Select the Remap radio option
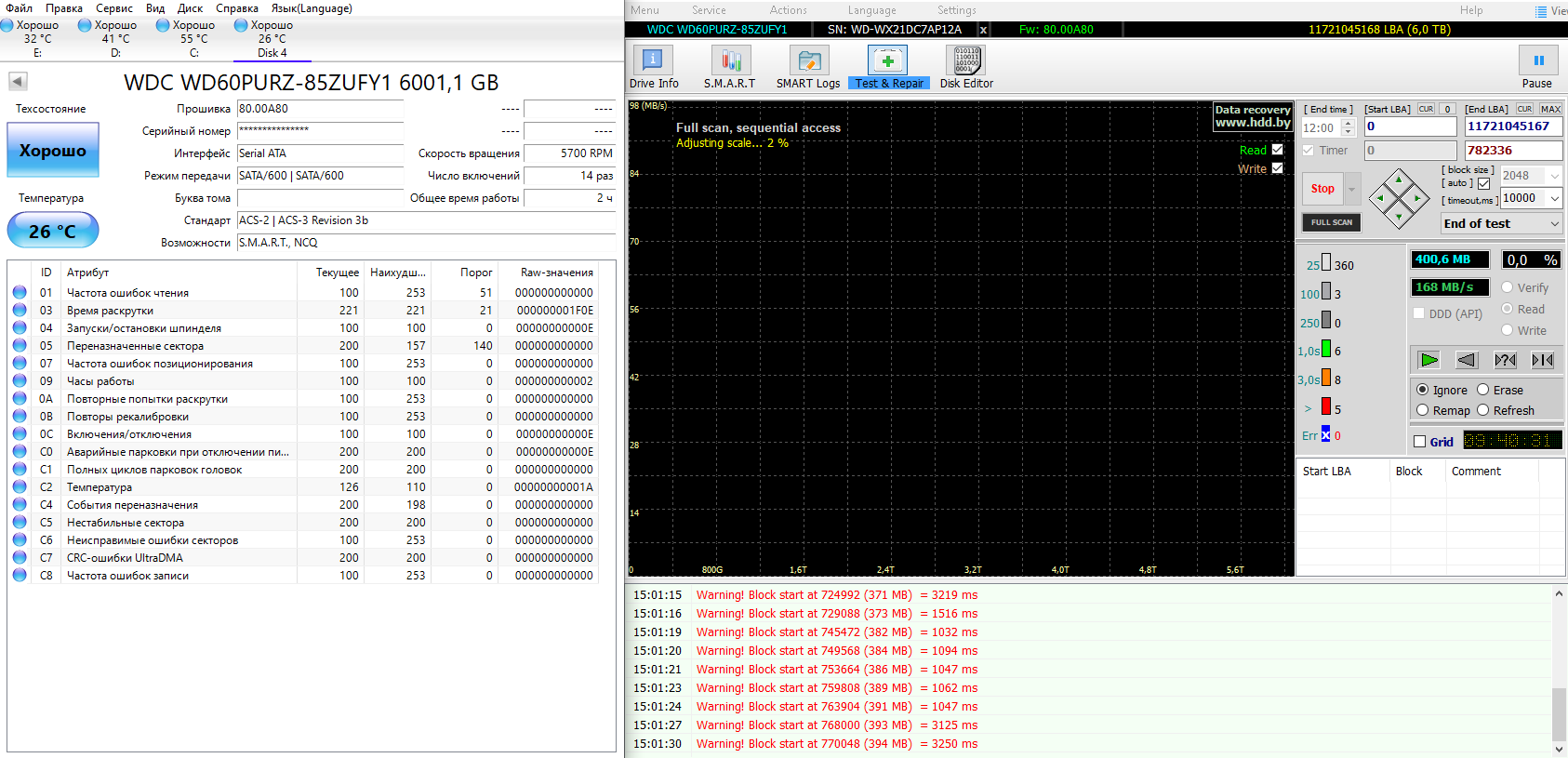Viewport: 1568px width, 758px height. (1422, 410)
